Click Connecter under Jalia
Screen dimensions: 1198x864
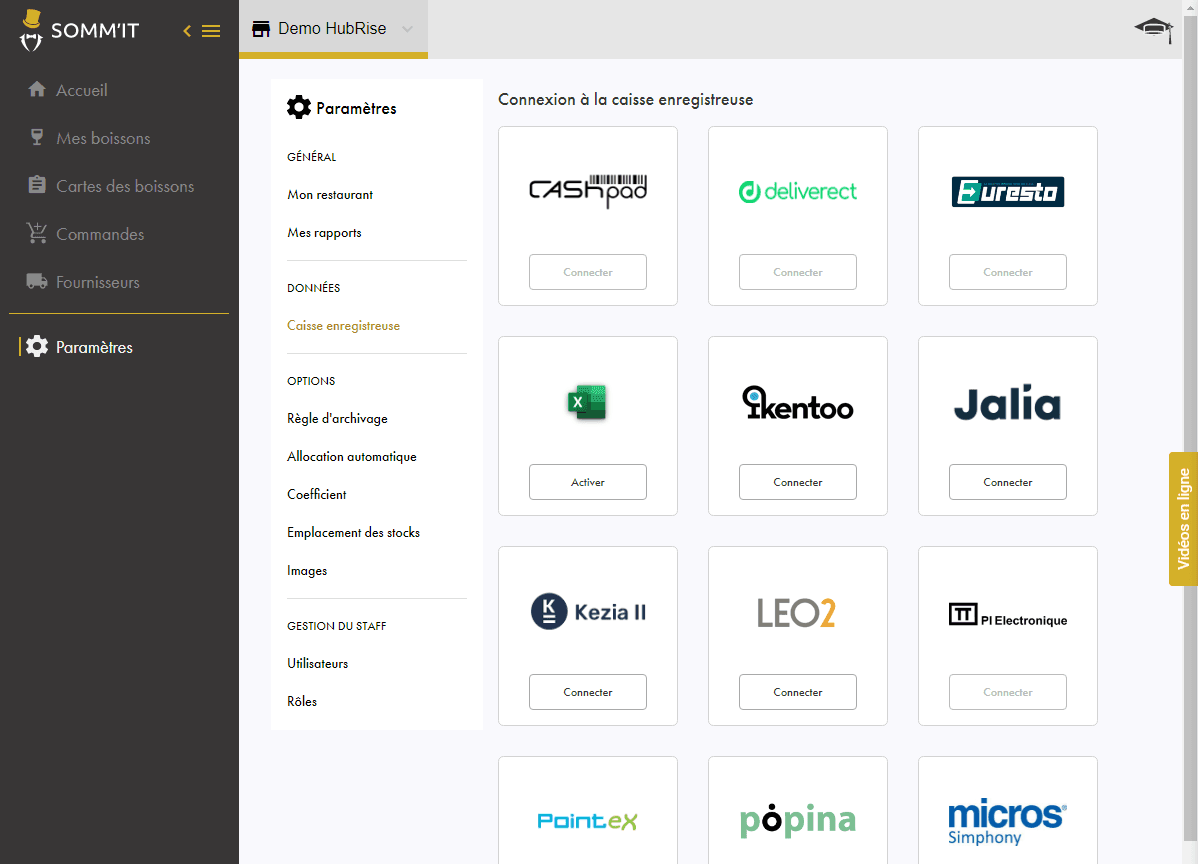click(1008, 482)
